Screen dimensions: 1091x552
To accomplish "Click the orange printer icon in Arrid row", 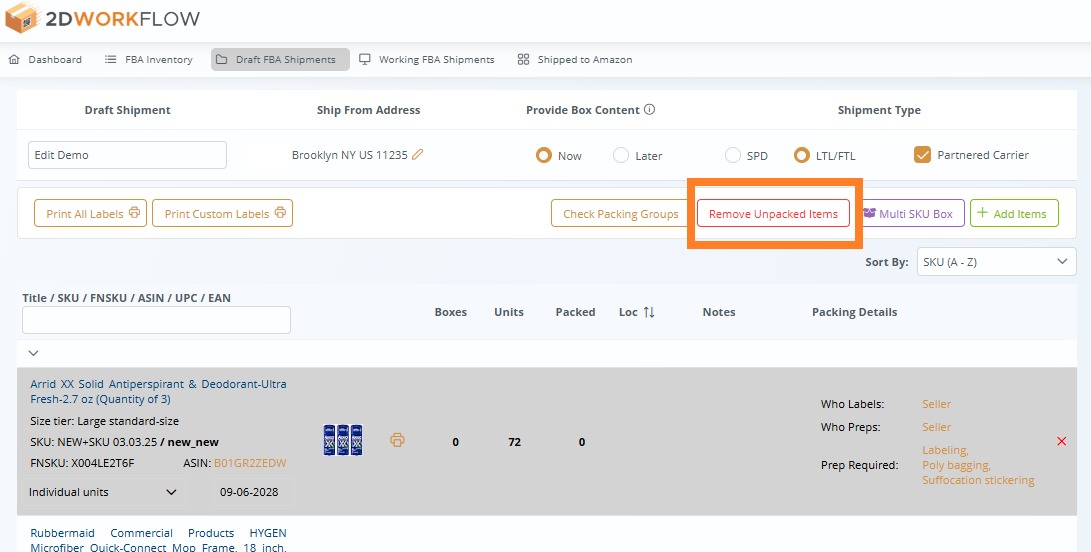I will 397,441.
